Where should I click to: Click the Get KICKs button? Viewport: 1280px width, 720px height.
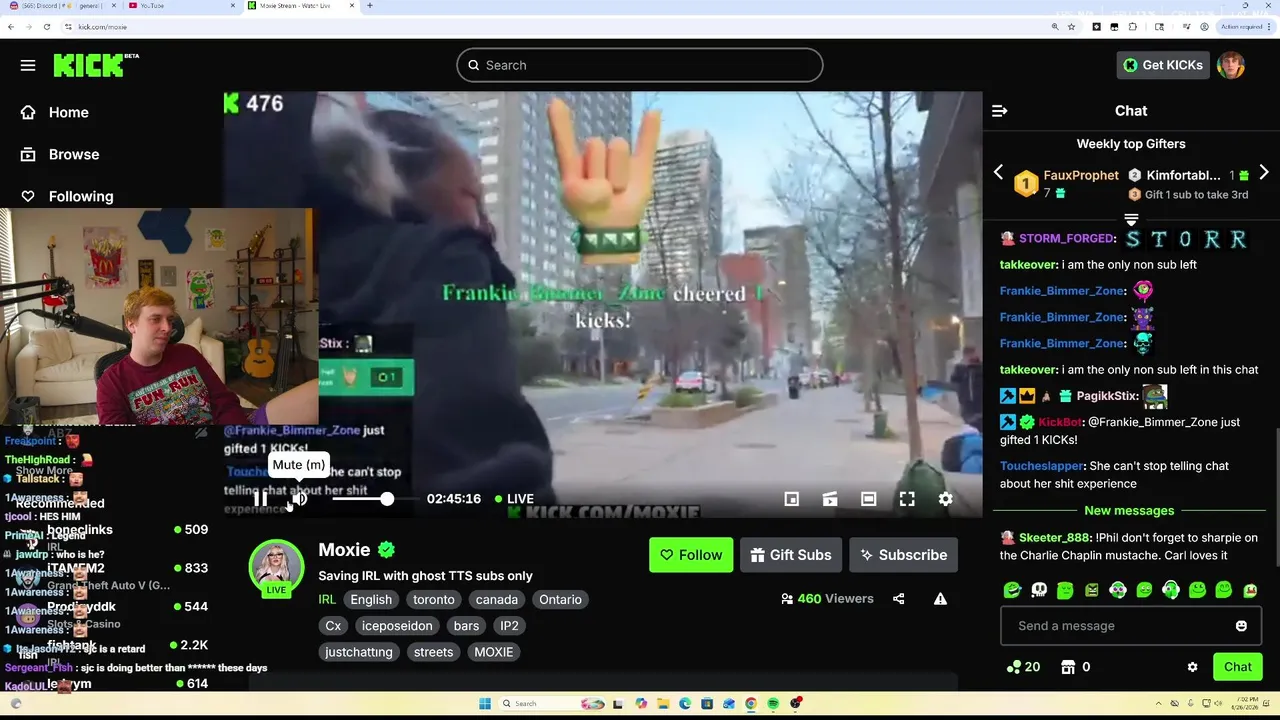click(1163, 65)
